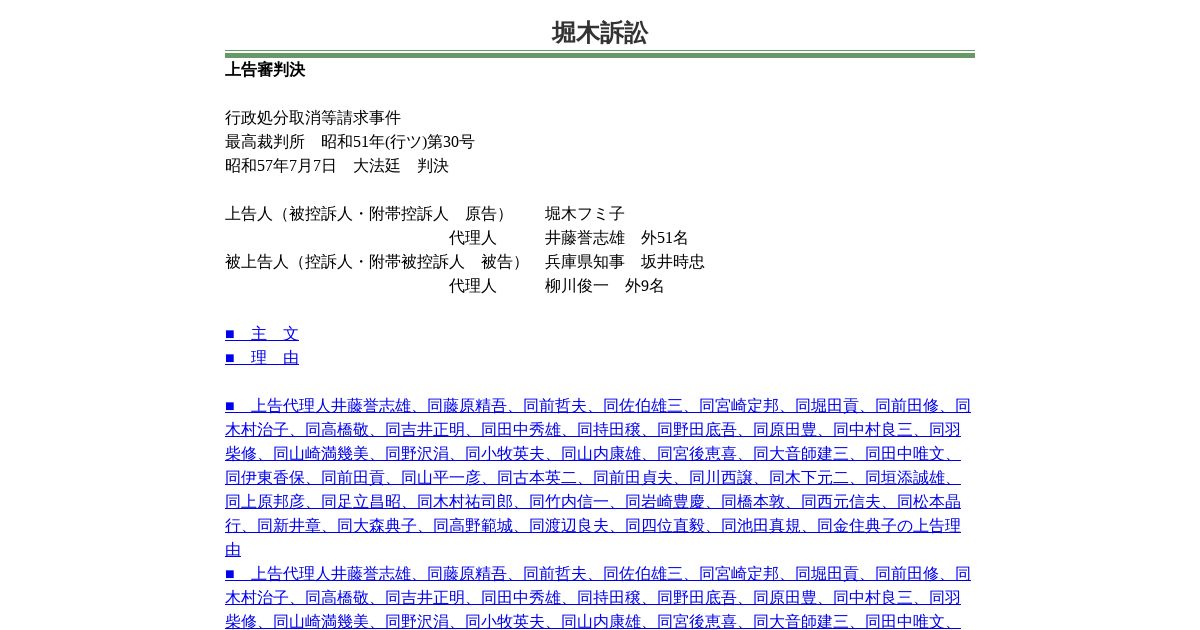Click the text 行政処分取消等請求事件
Image resolution: width=1200 pixels, height=630 pixels.
313,118
